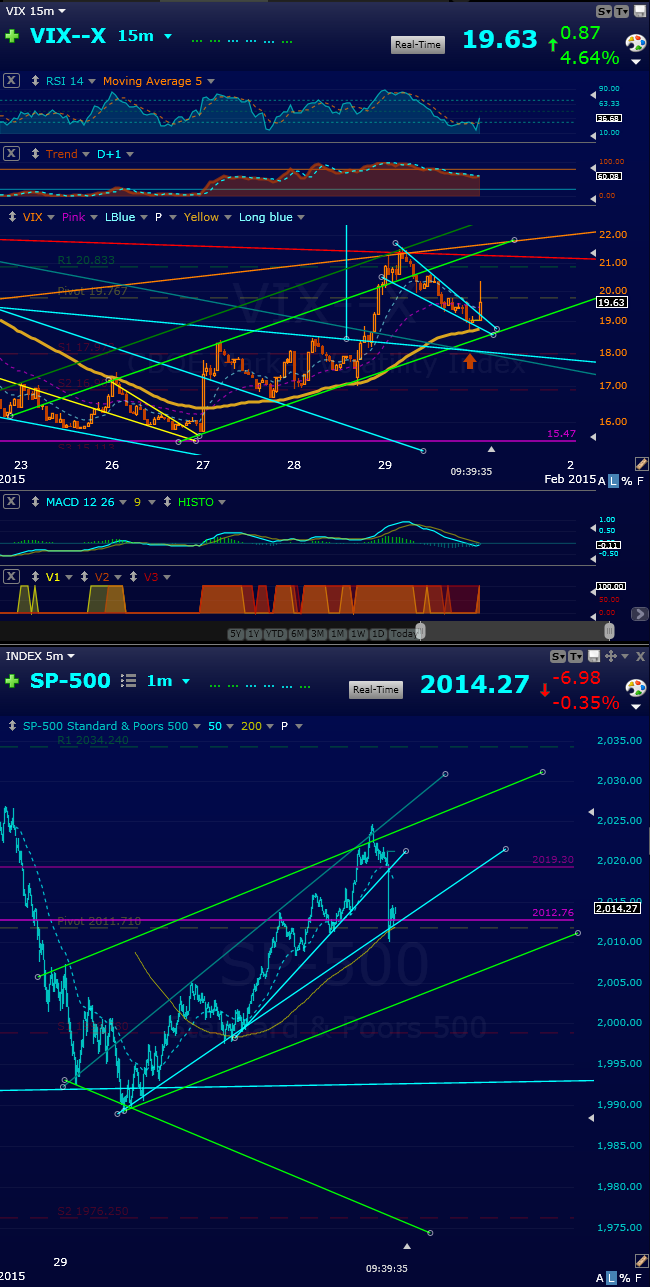Viewport: 650px width, 1287px height.
Task: Open the Long blue indicator dropdown
Action: (x=300, y=217)
